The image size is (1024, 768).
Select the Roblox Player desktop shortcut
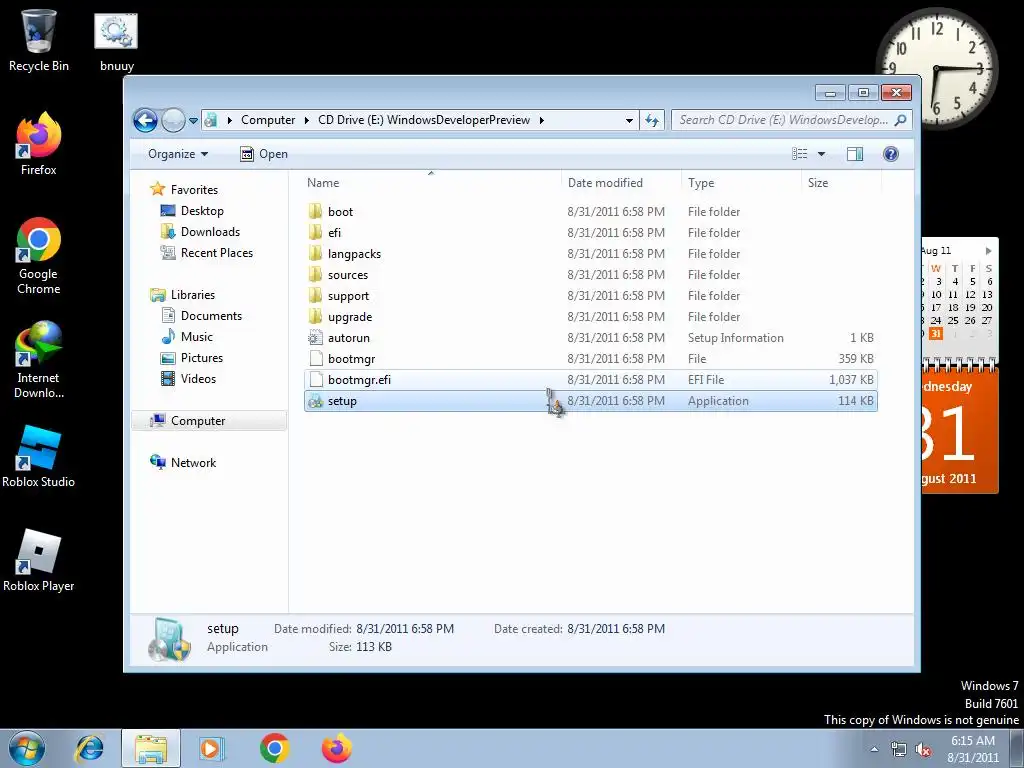point(39,560)
